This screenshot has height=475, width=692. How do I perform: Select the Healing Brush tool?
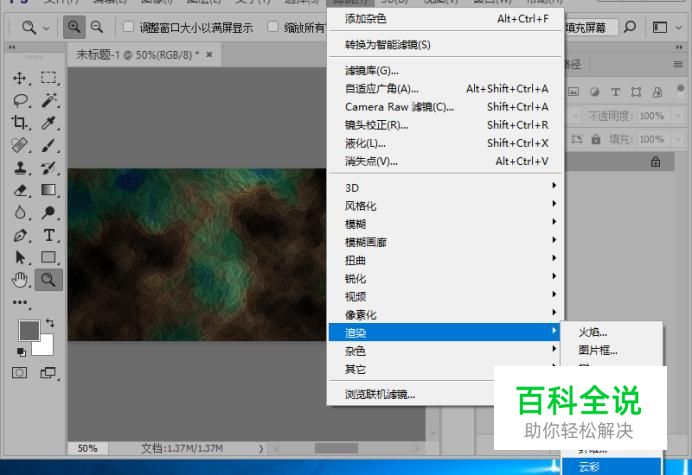point(20,145)
